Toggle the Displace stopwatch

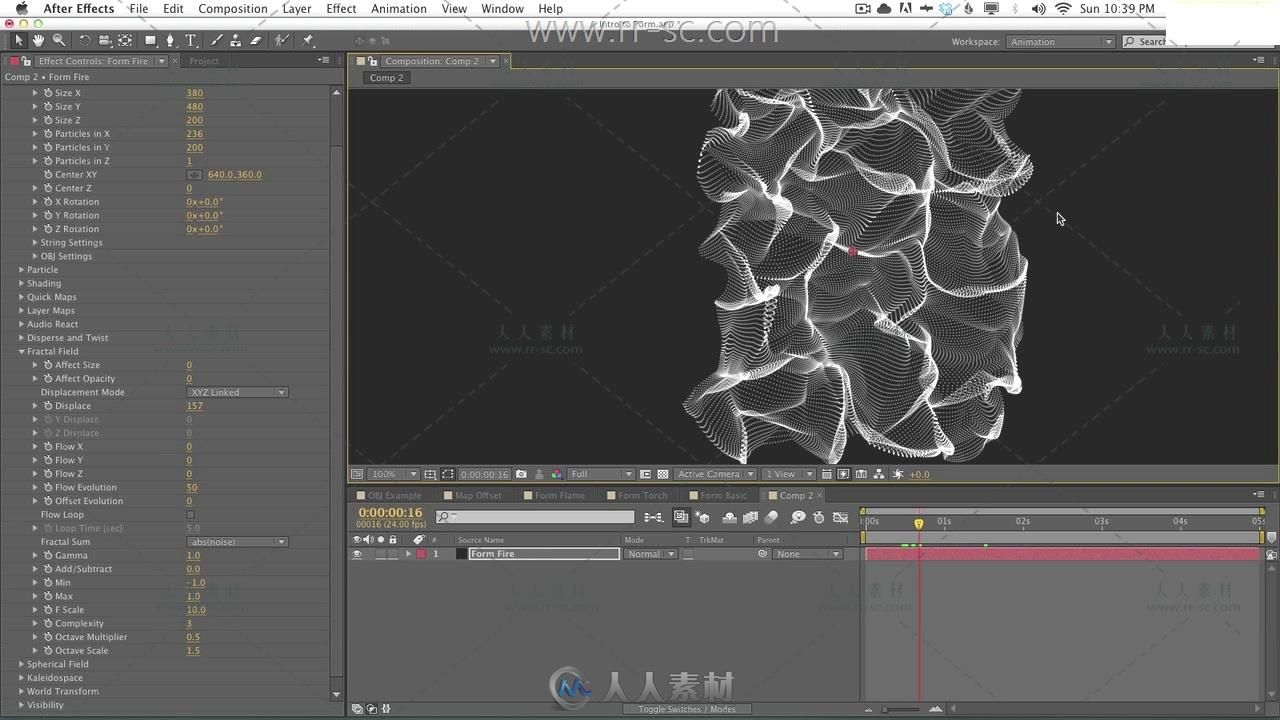(47, 406)
